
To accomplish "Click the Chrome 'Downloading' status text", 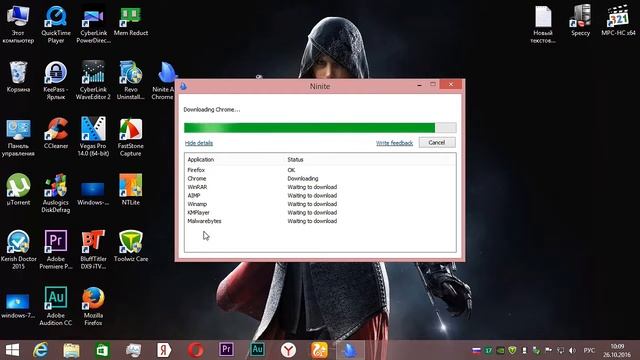I will tap(302, 178).
